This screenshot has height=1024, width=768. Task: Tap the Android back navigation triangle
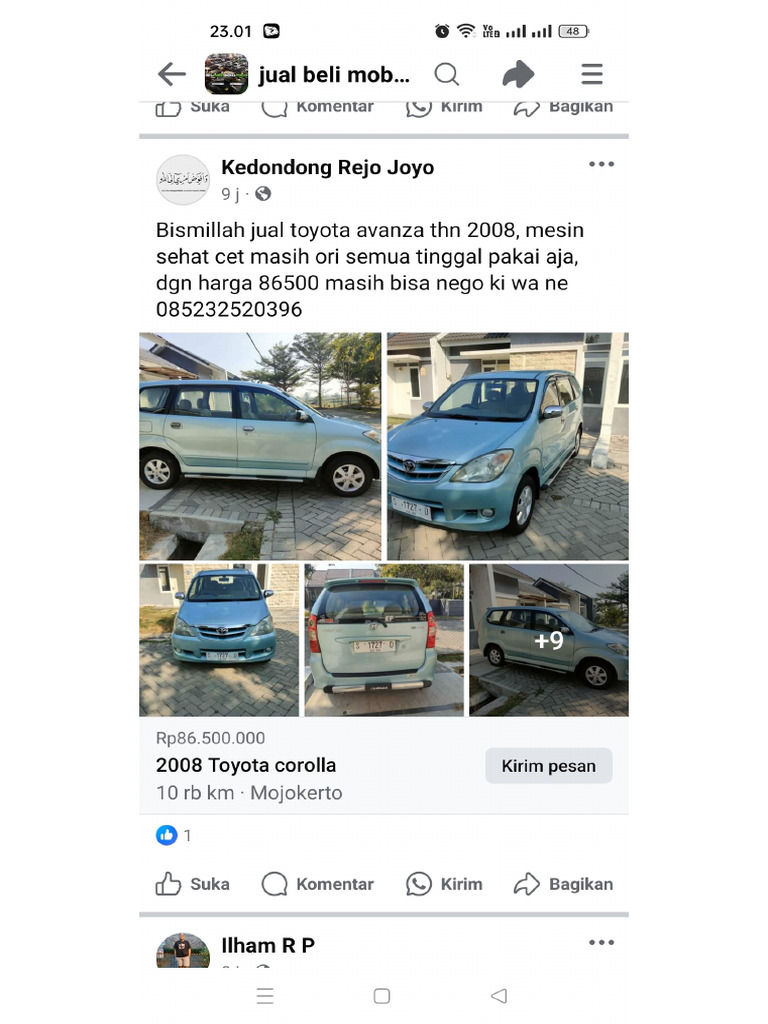[x=499, y=995]
